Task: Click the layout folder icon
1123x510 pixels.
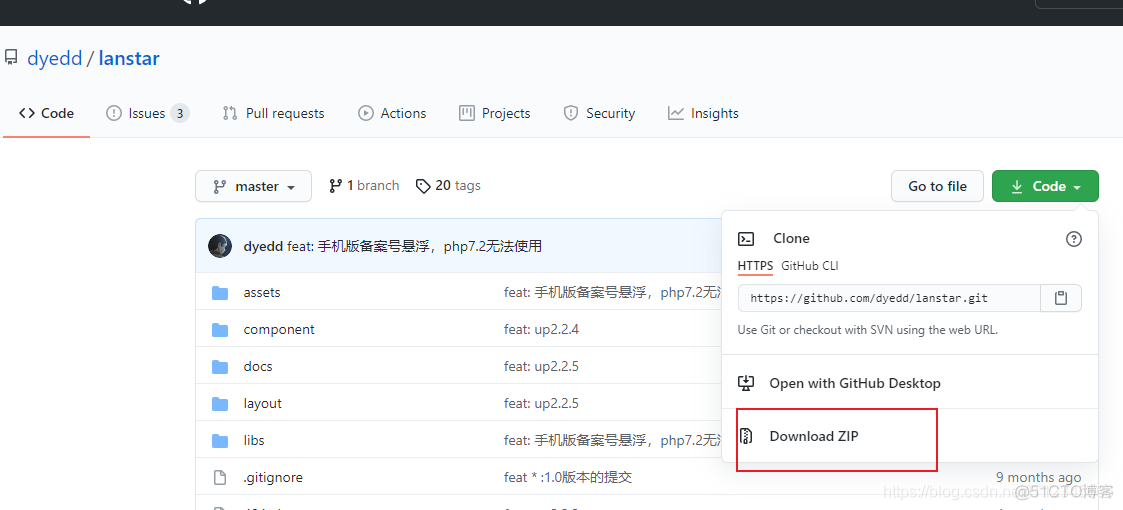Action: [220, 404]
